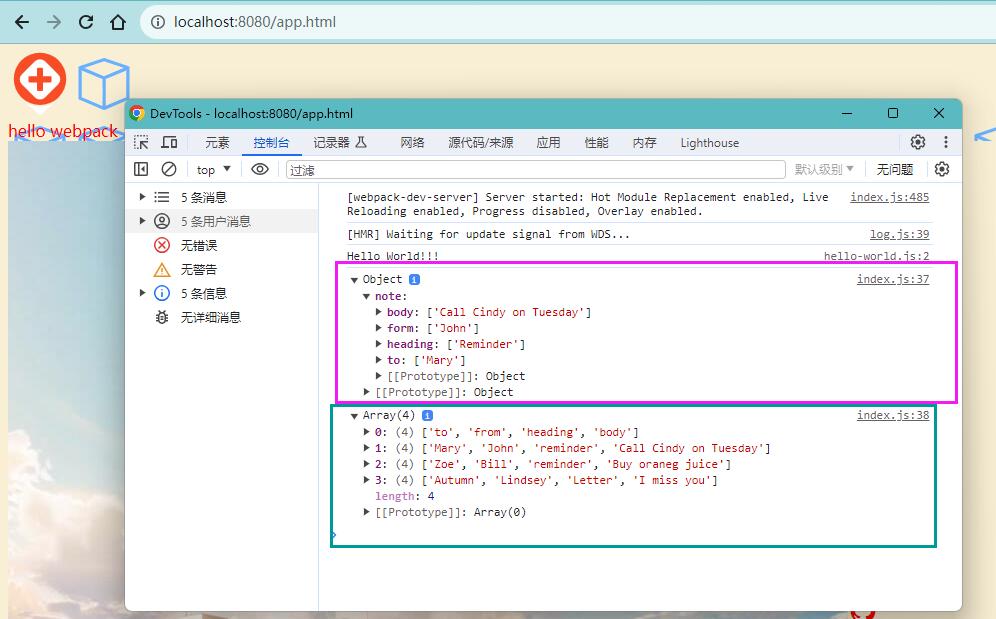Go forward with the browser forward arrow

(54, 22)
